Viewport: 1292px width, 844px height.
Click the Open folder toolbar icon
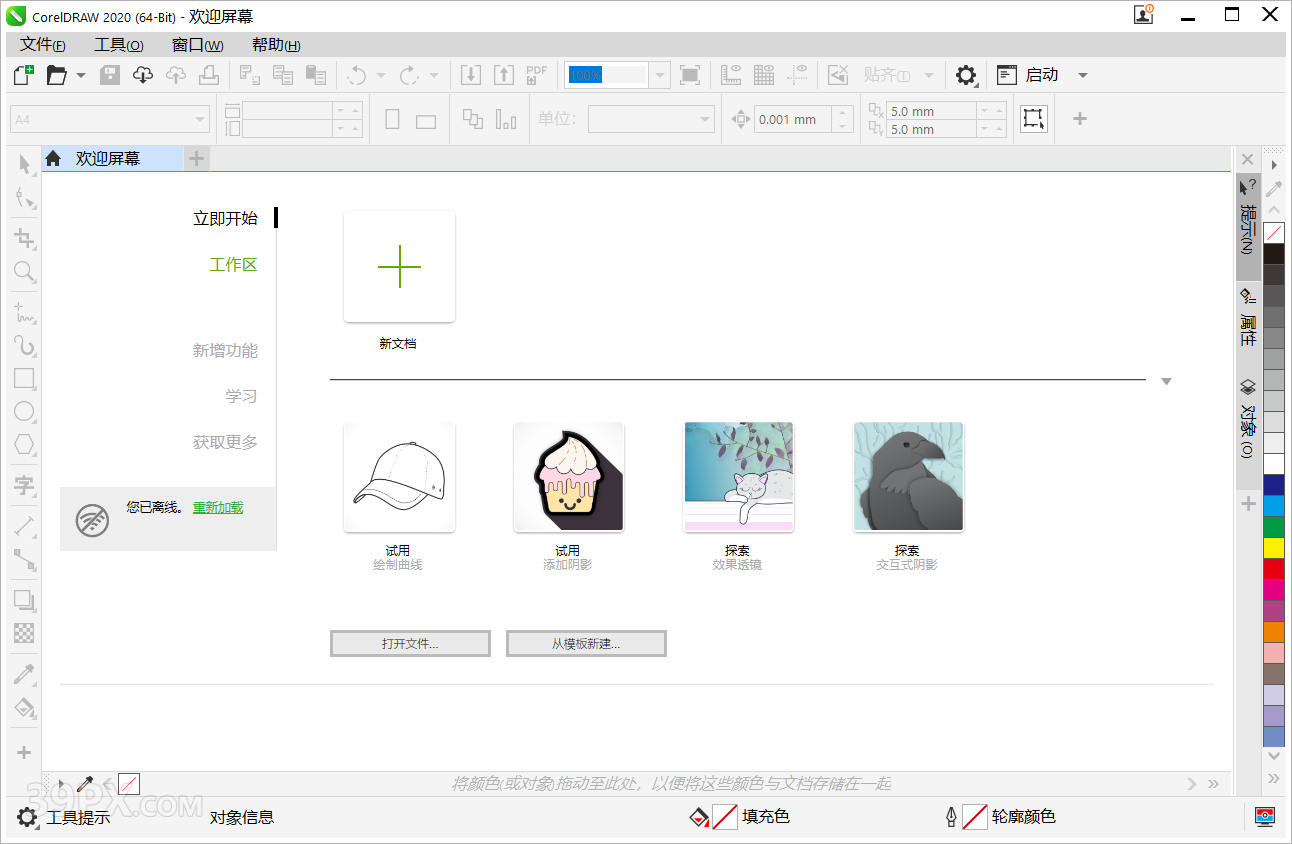pos(57,75)
